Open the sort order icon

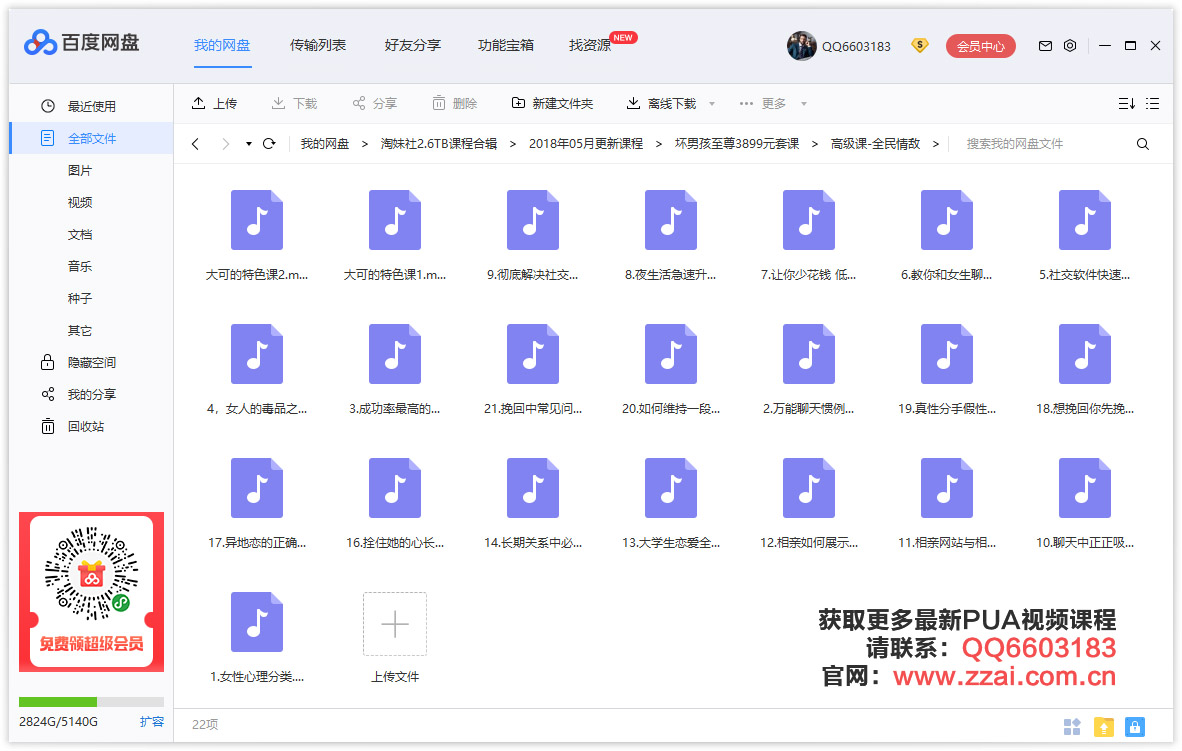(1126, 103)
